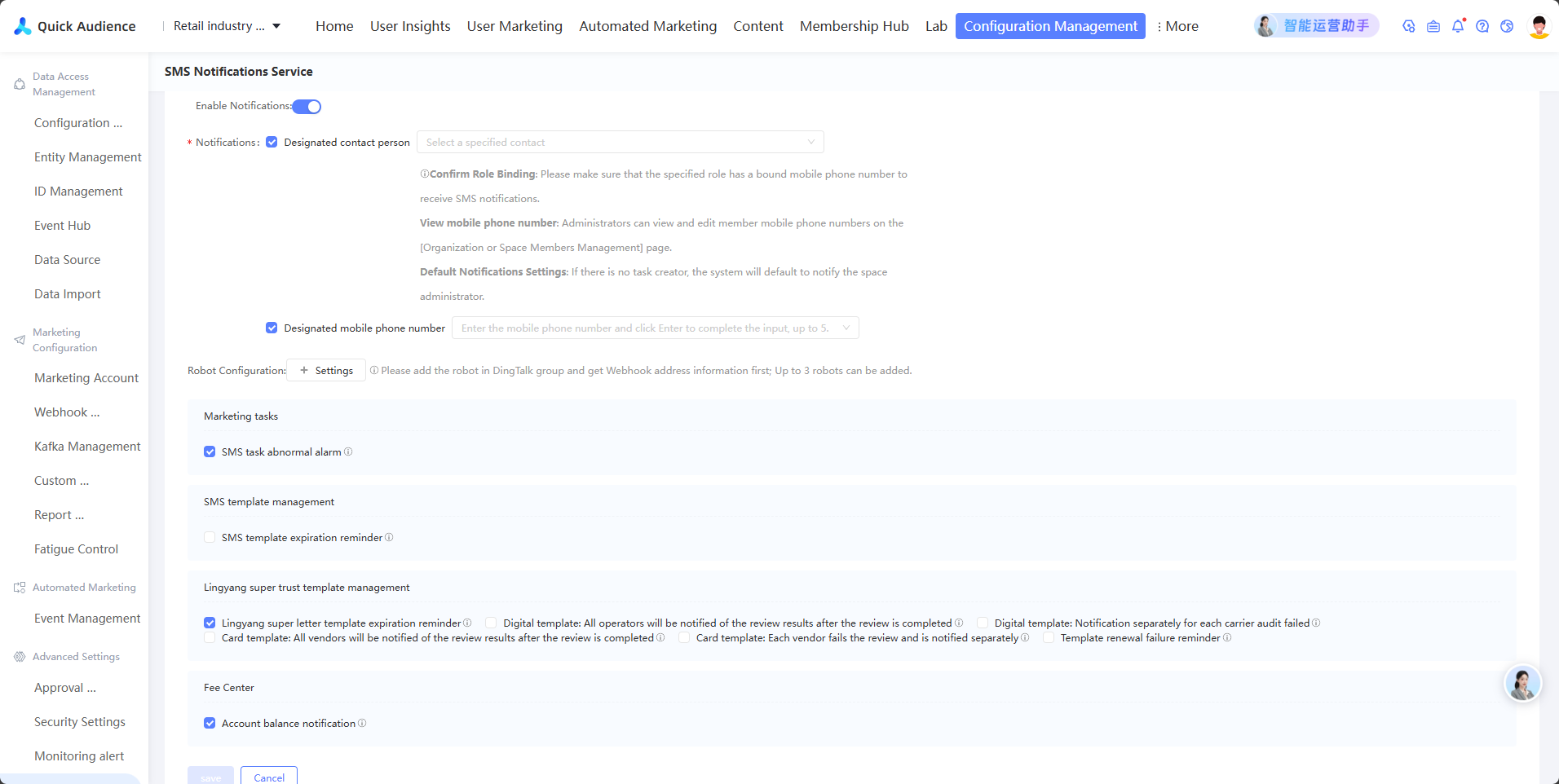Click the Cancel button
Screen dimensions: 1559x784
[269, 776]
